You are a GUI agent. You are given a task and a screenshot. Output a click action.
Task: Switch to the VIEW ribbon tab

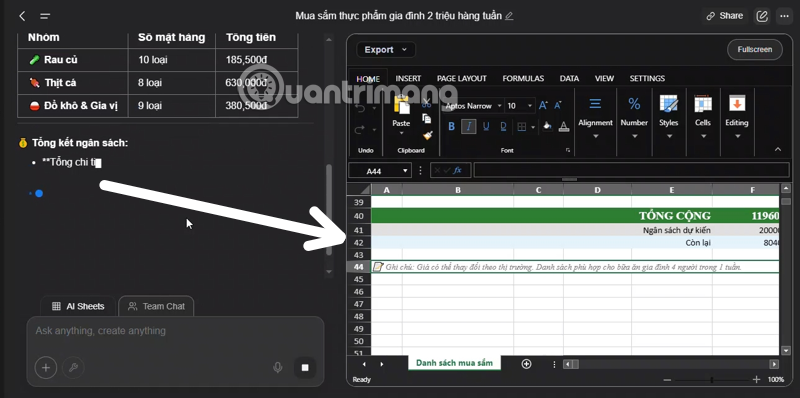click(x=604, y=79)
